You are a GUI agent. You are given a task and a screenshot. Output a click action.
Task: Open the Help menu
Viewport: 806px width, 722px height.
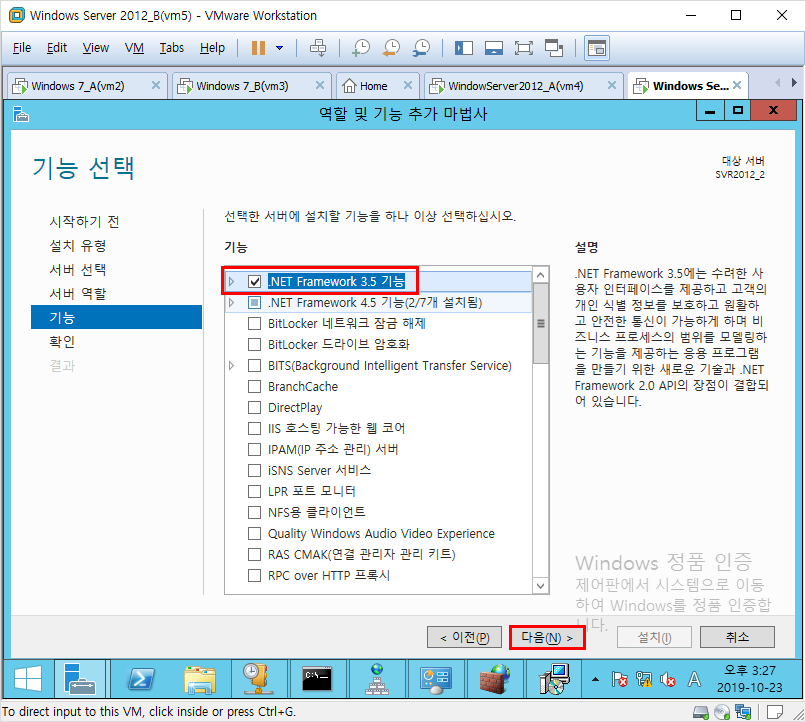click(212, 48)
